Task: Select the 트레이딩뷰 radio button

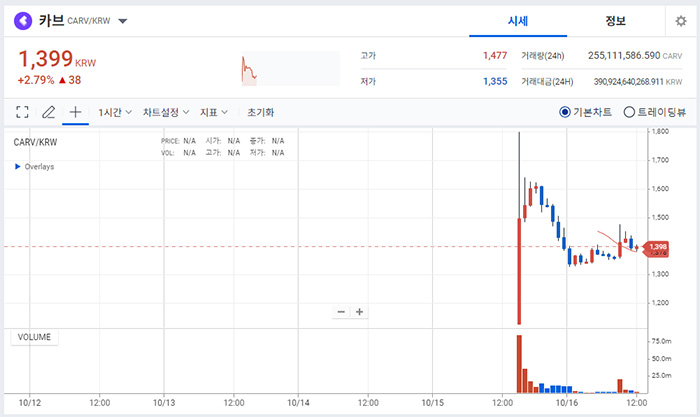Action: (x=629, y=112)
